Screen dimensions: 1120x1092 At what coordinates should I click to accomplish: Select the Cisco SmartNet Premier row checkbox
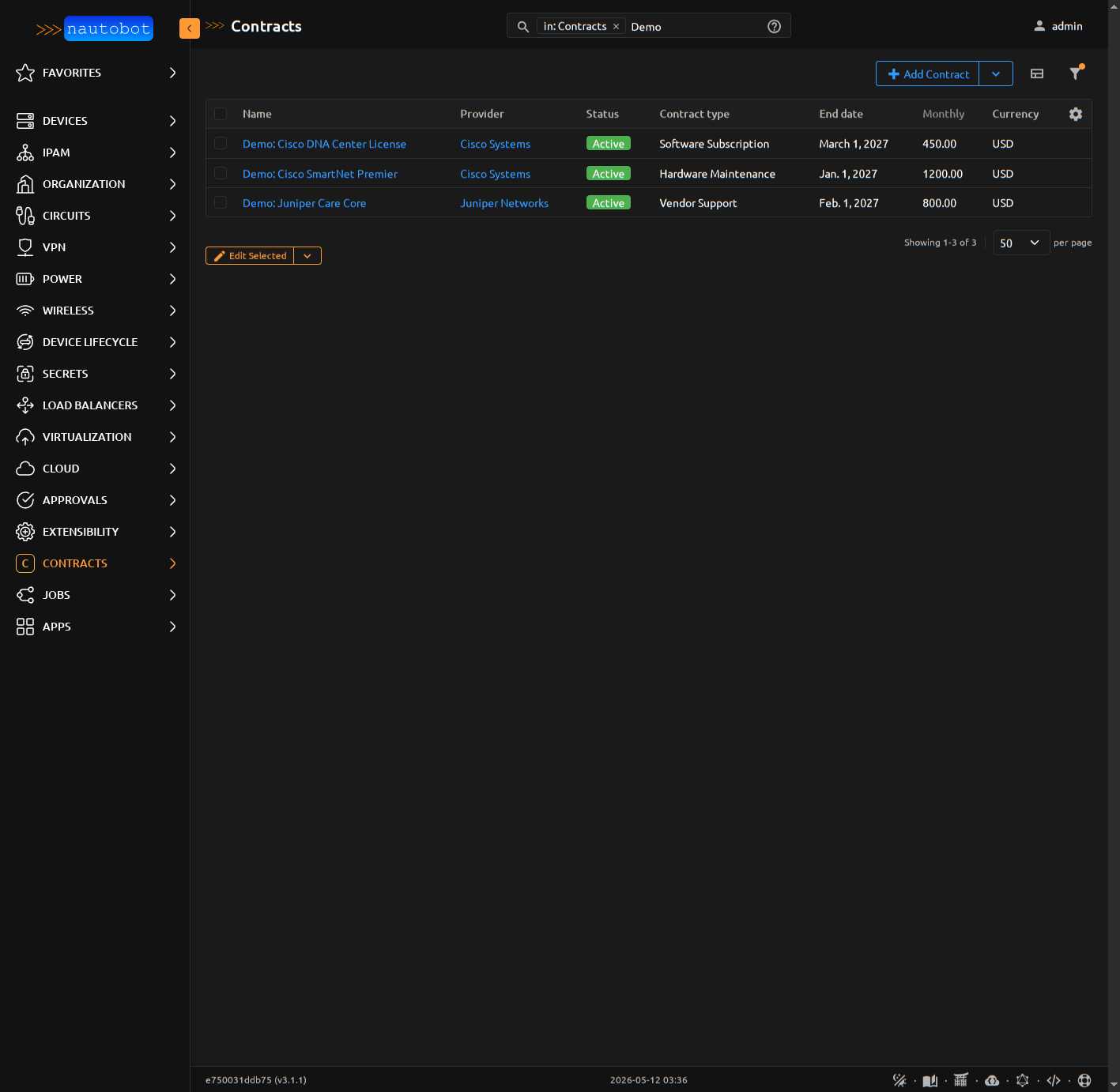(221, 174)
